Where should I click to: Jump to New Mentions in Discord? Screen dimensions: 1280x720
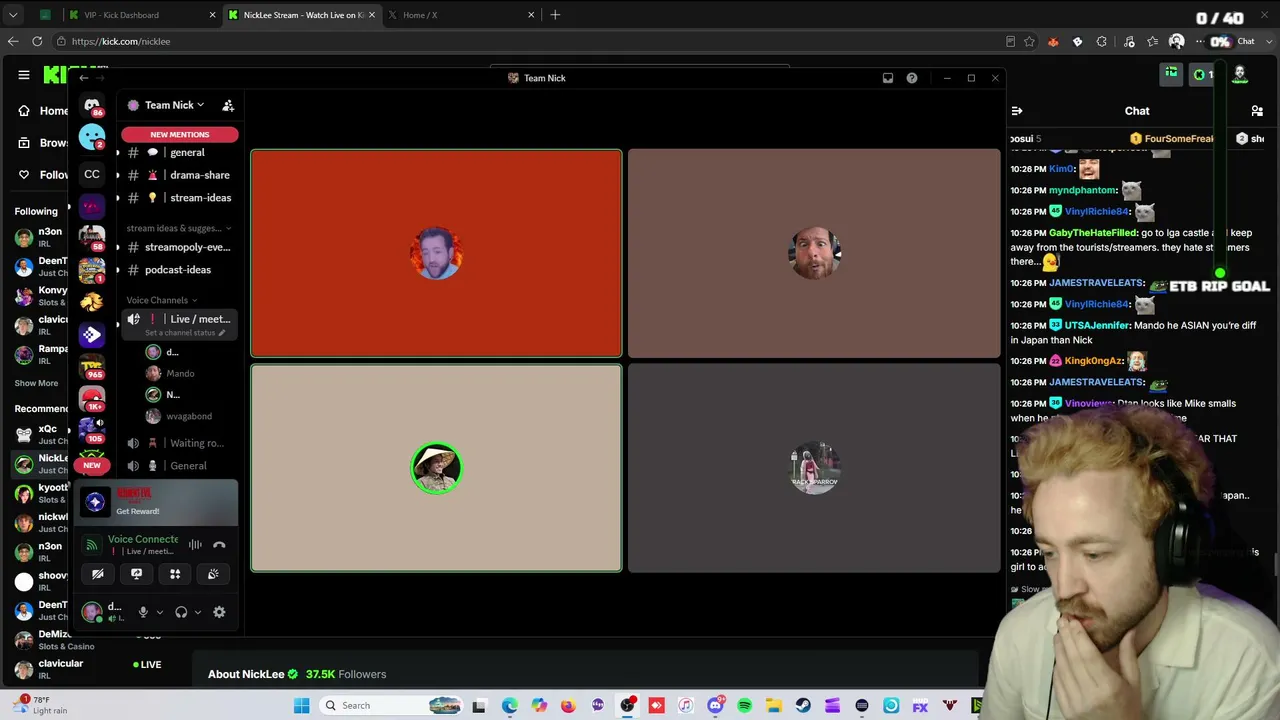click(180, 134)
